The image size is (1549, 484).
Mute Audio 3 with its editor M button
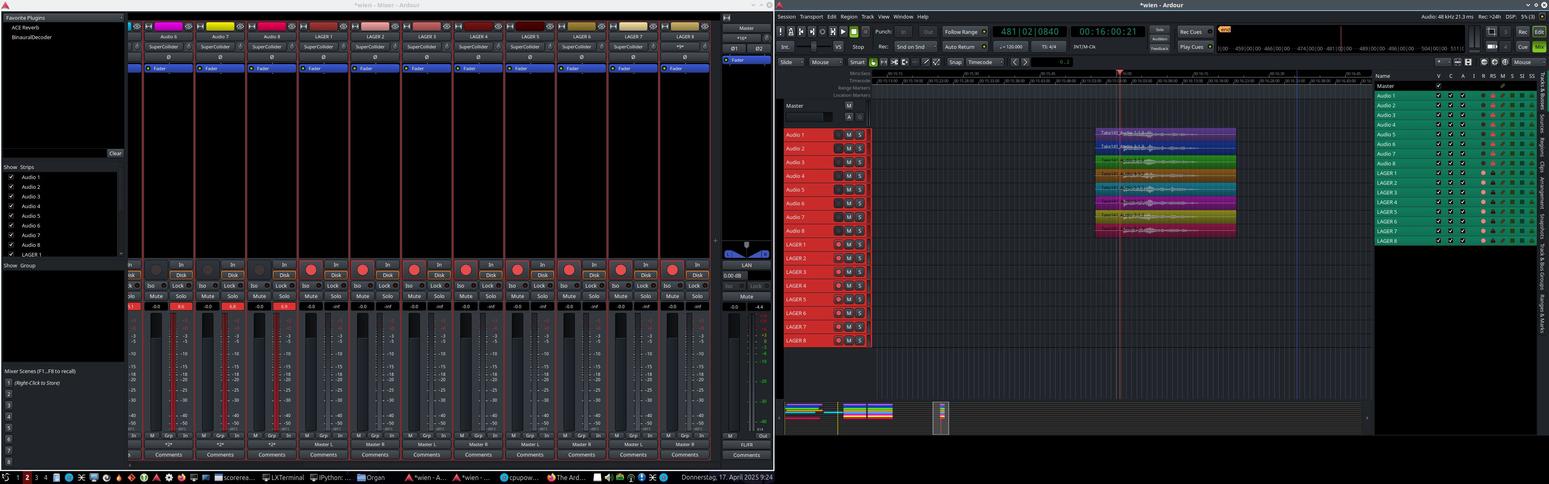pyautogui.click(x=849, y=162)
